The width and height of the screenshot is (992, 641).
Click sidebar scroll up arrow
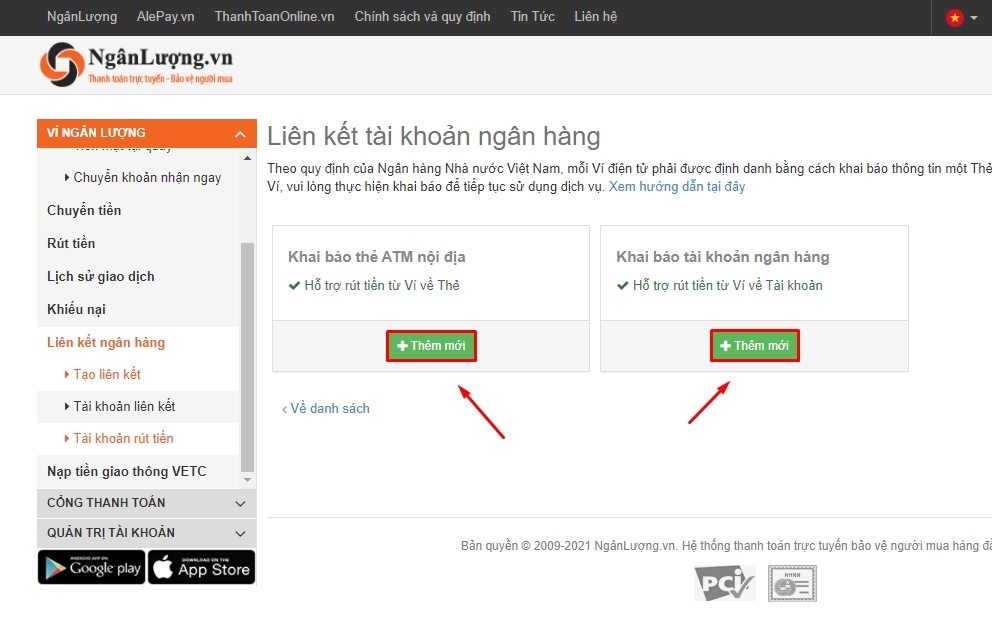tap(247, 158)
